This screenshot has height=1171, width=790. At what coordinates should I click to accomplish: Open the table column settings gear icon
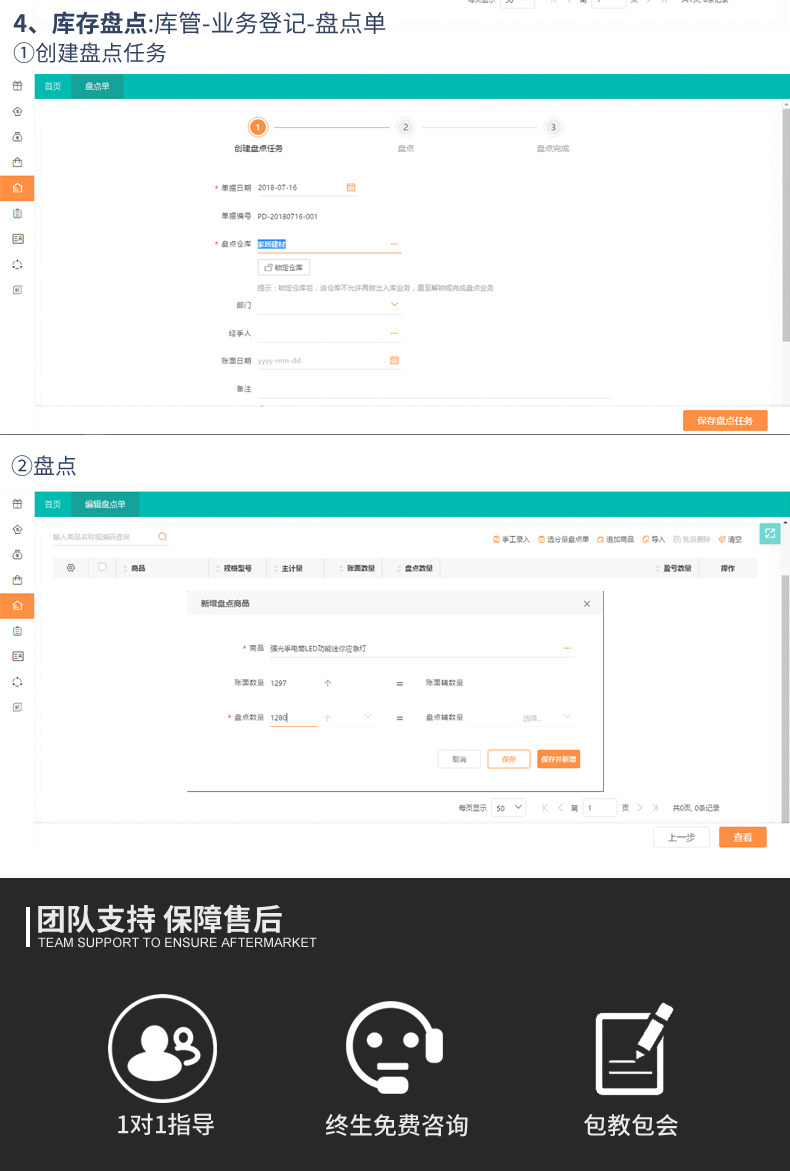(x=71, y=568)
